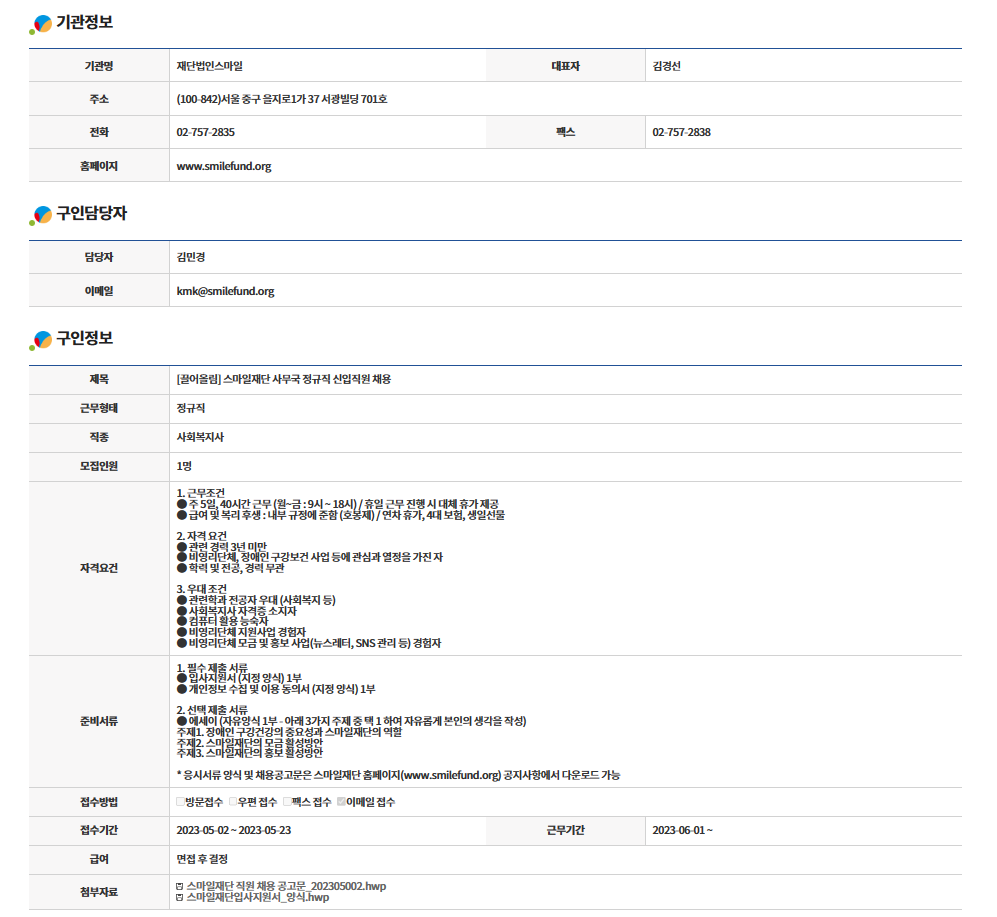Click the 기관명 row label

pos(99,66)
